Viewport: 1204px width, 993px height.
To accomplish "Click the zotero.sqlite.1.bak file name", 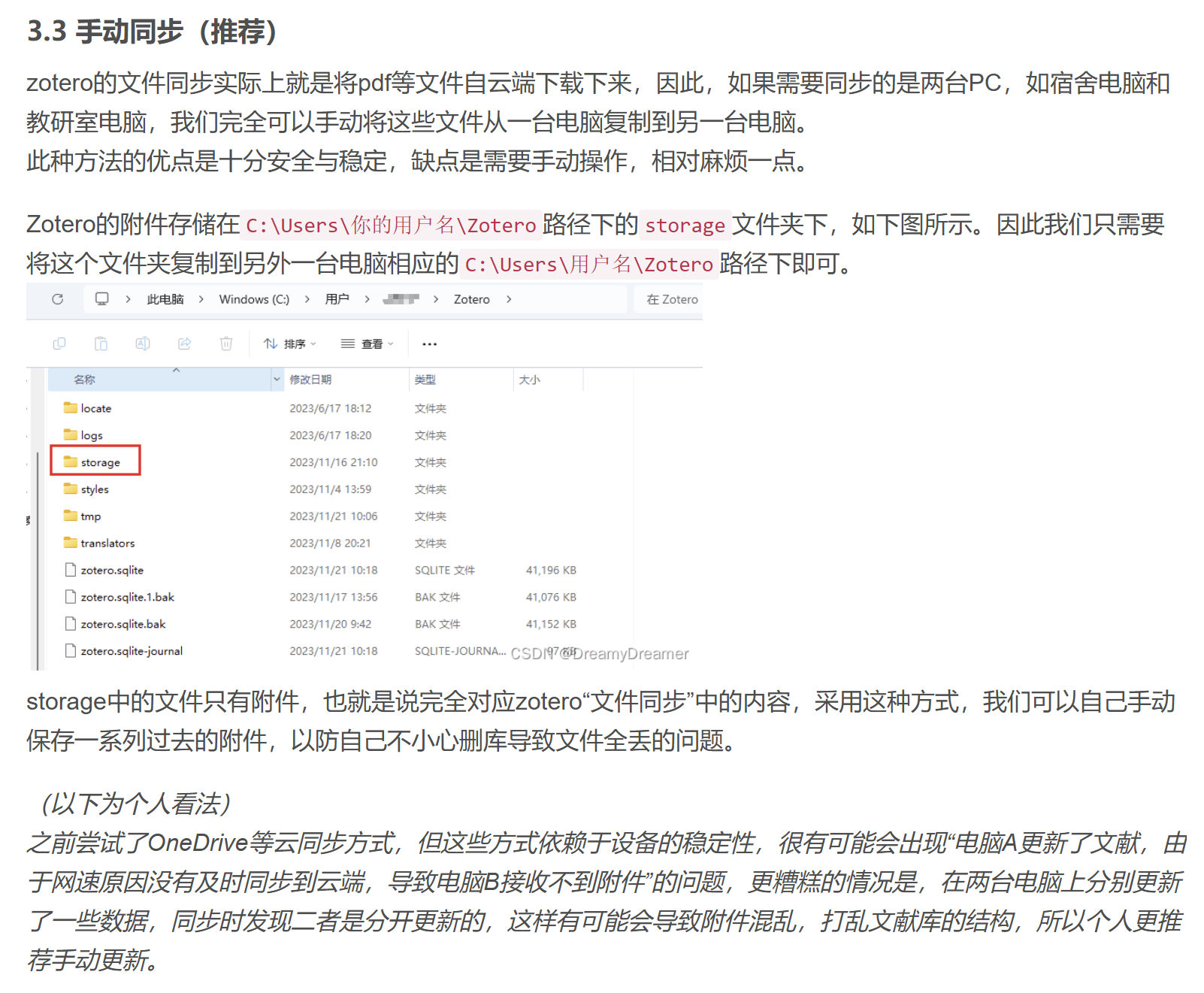I will click(x=128, y=597).
